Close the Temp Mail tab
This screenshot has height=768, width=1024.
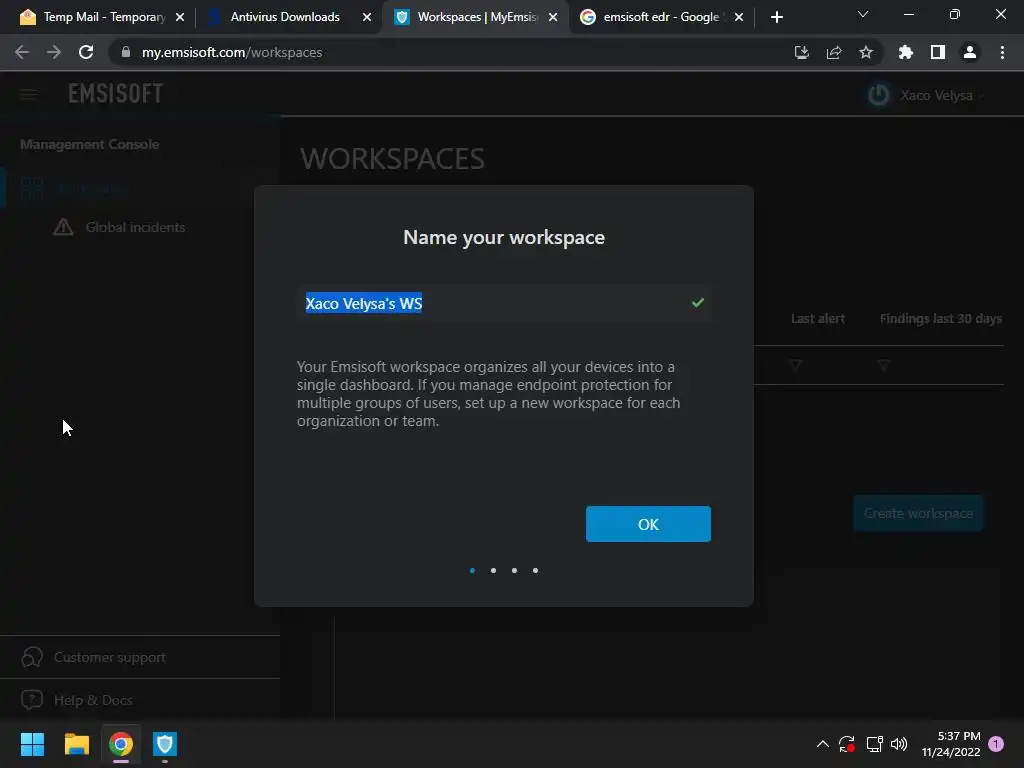click(x=180, y=17)
